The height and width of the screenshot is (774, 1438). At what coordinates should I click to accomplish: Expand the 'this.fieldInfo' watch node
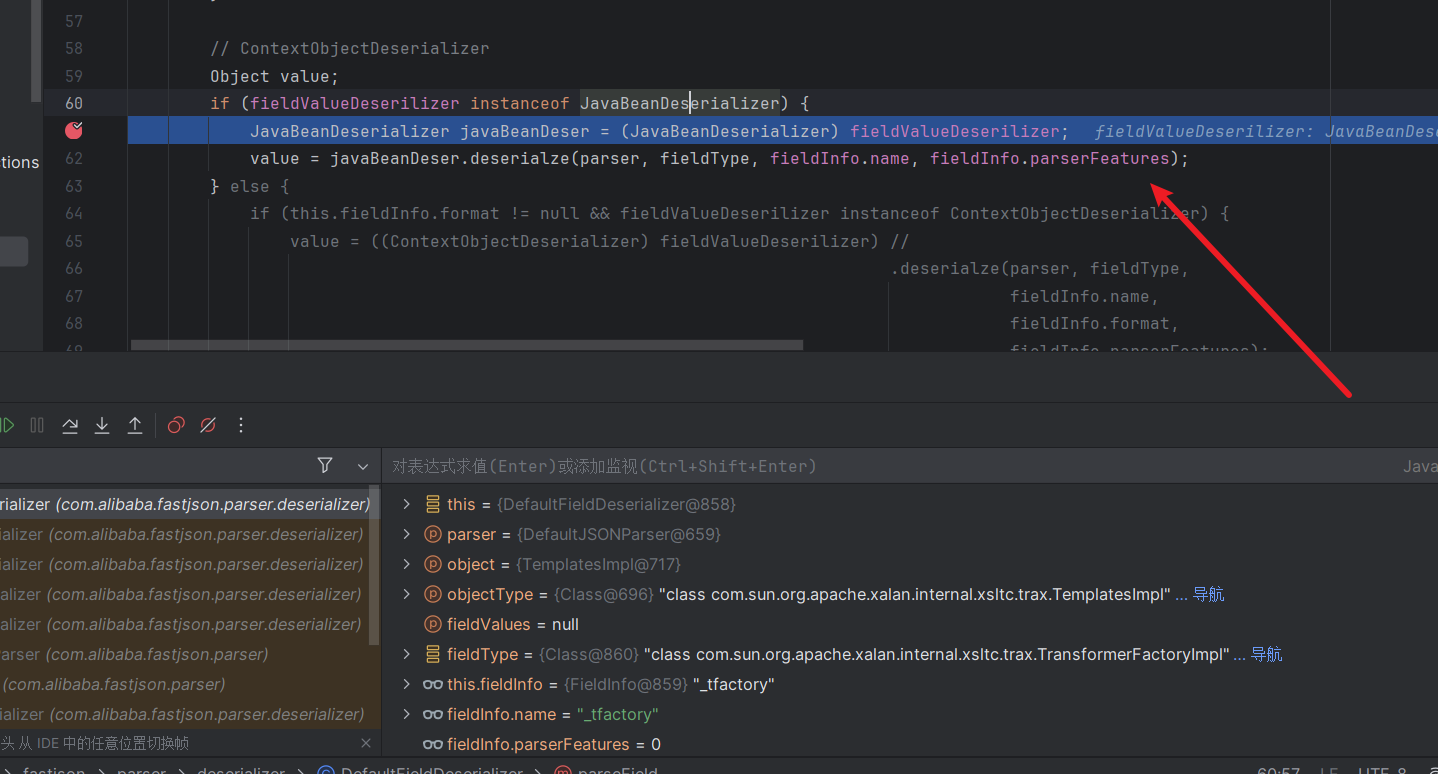[x=406, y=684]
